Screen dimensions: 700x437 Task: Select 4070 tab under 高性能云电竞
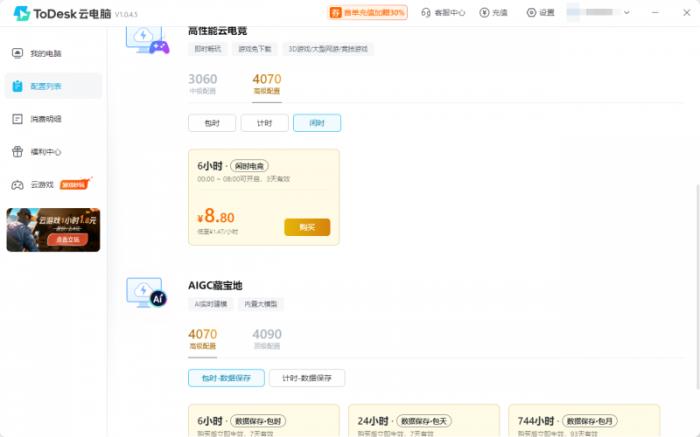tap(267, 83)
